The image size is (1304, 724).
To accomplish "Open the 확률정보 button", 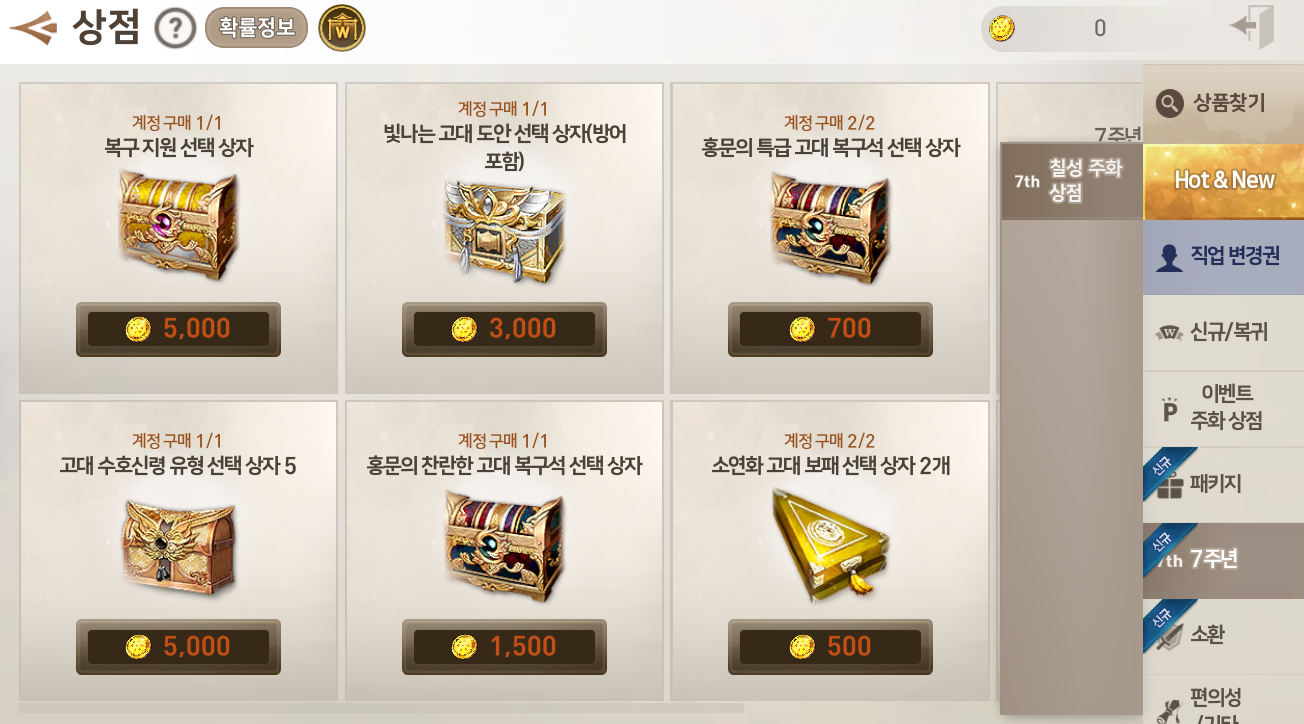I will [x=256, y=28].
